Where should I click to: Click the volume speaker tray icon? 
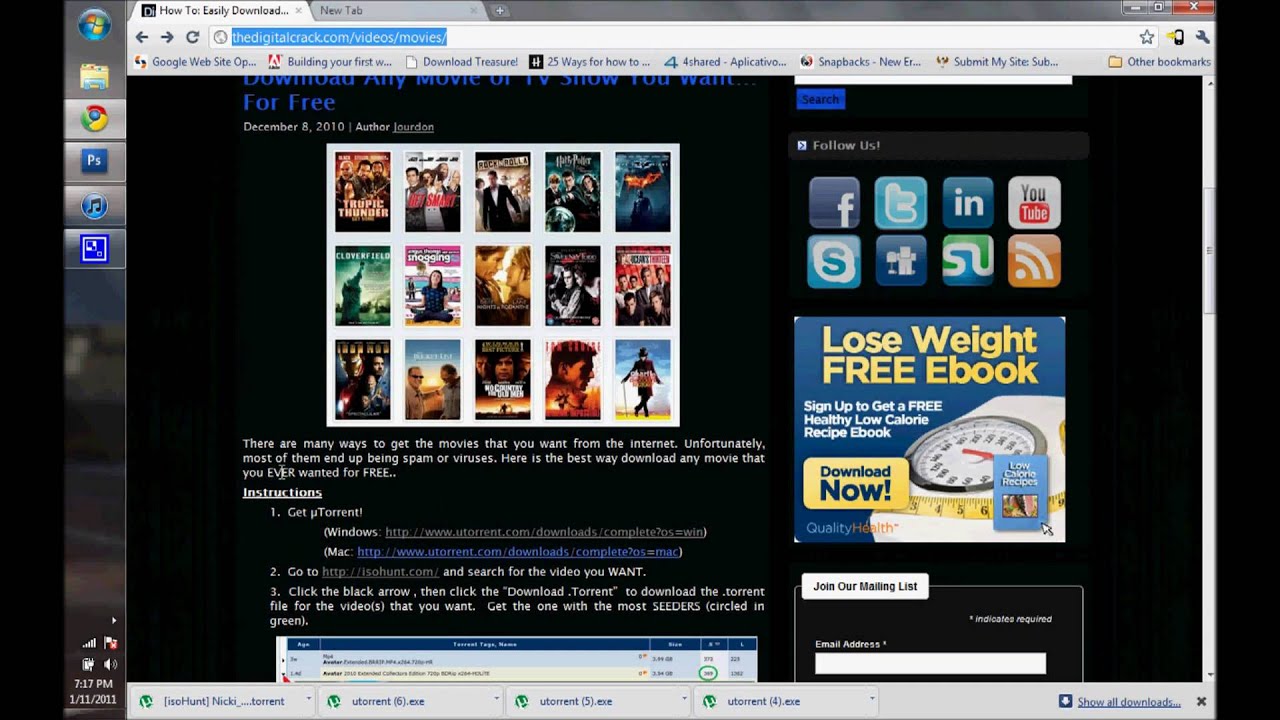pyautogui.click(x=110, y=664)
